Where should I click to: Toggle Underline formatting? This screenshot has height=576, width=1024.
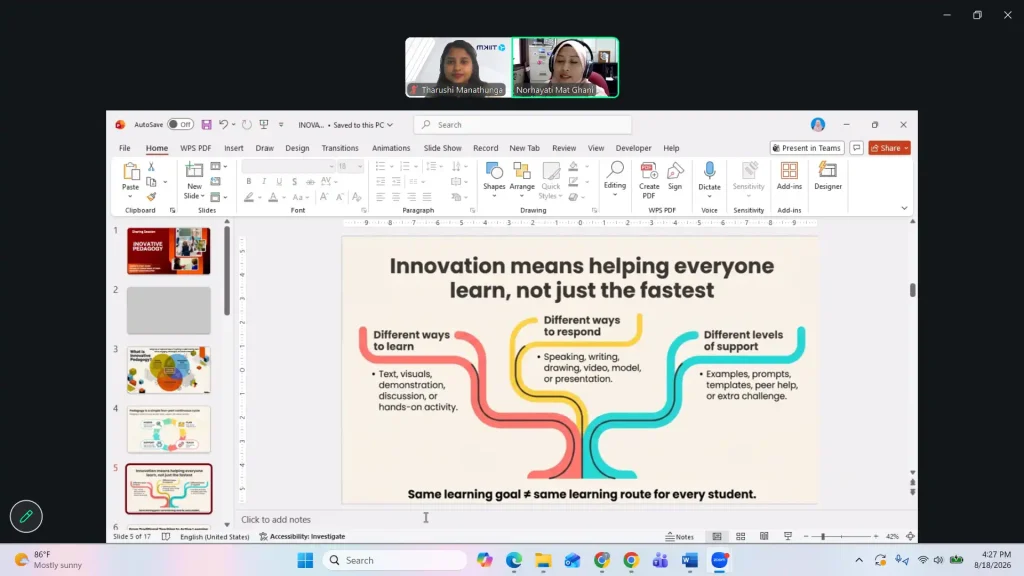tap(279, 182)
